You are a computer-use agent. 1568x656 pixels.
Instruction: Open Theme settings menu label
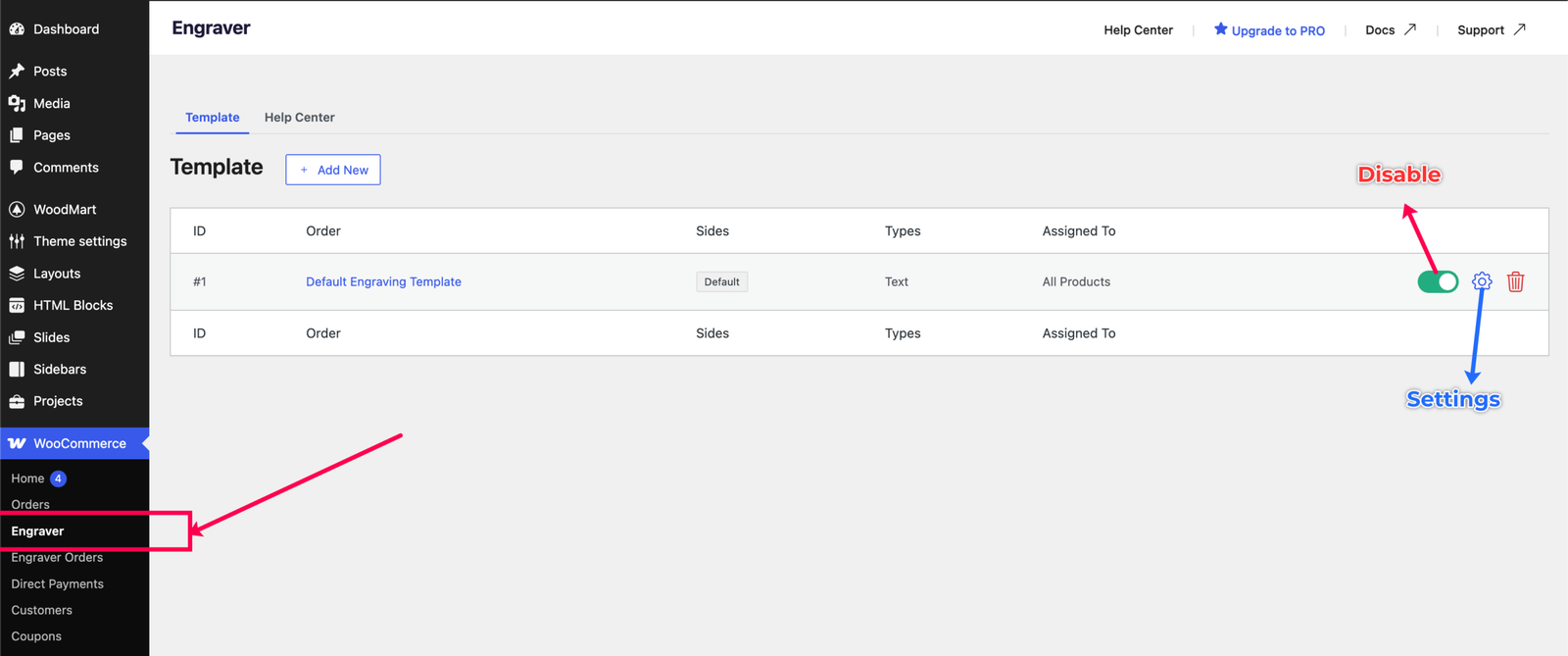(80, 241)
